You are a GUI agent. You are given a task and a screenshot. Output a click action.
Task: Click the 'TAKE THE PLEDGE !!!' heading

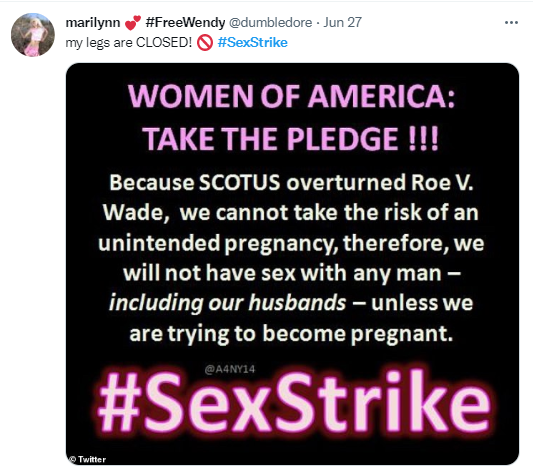click(x=291, y=138)
